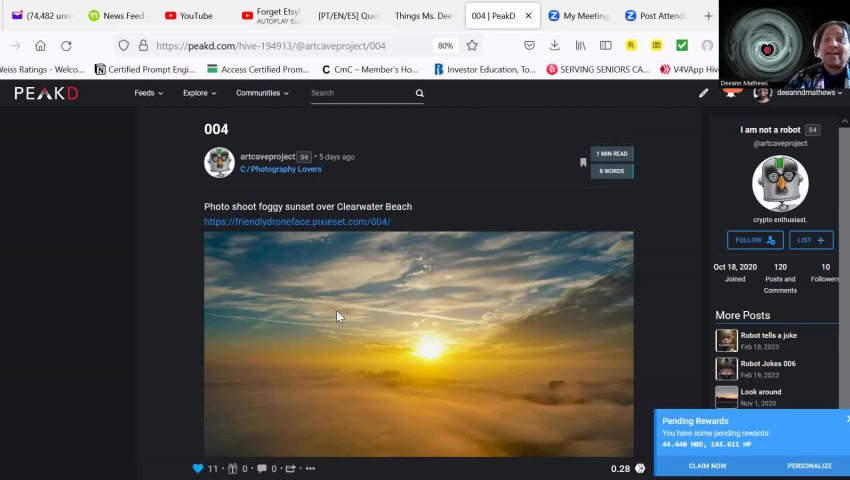Switch to the Things Ms. Dee tab

coord(423,16)
